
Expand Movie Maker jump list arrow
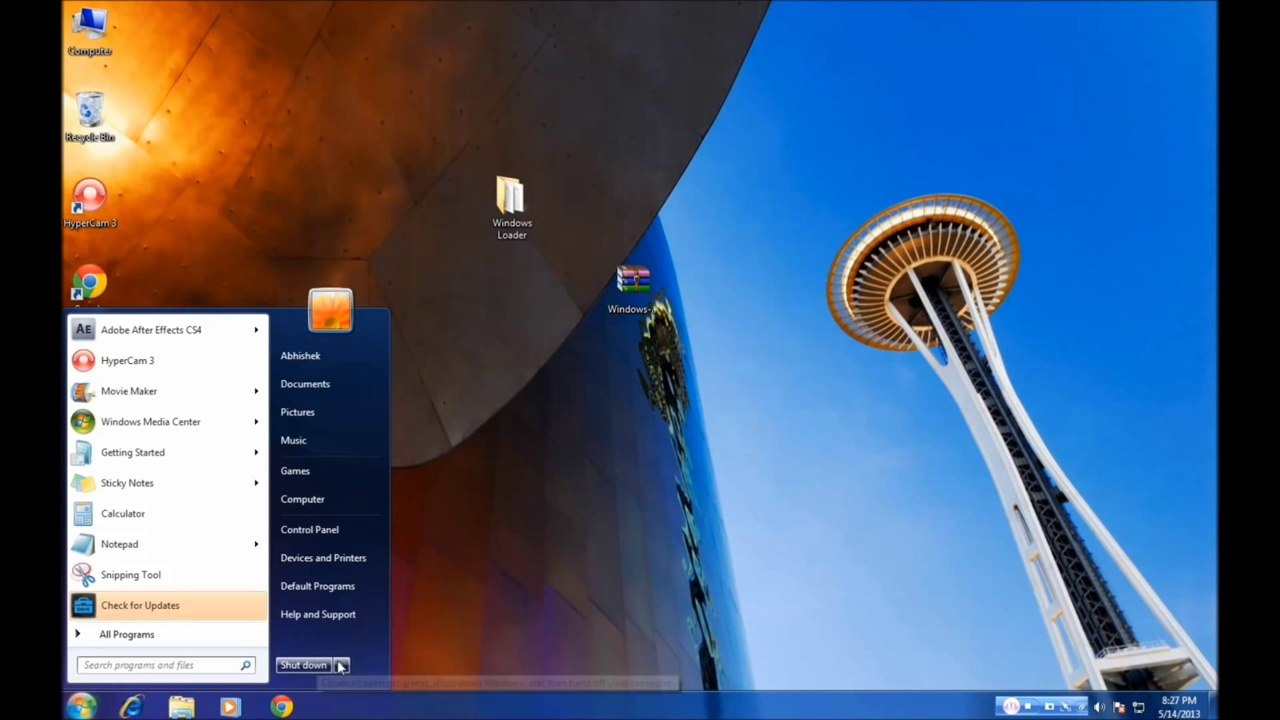click(256, 391)
